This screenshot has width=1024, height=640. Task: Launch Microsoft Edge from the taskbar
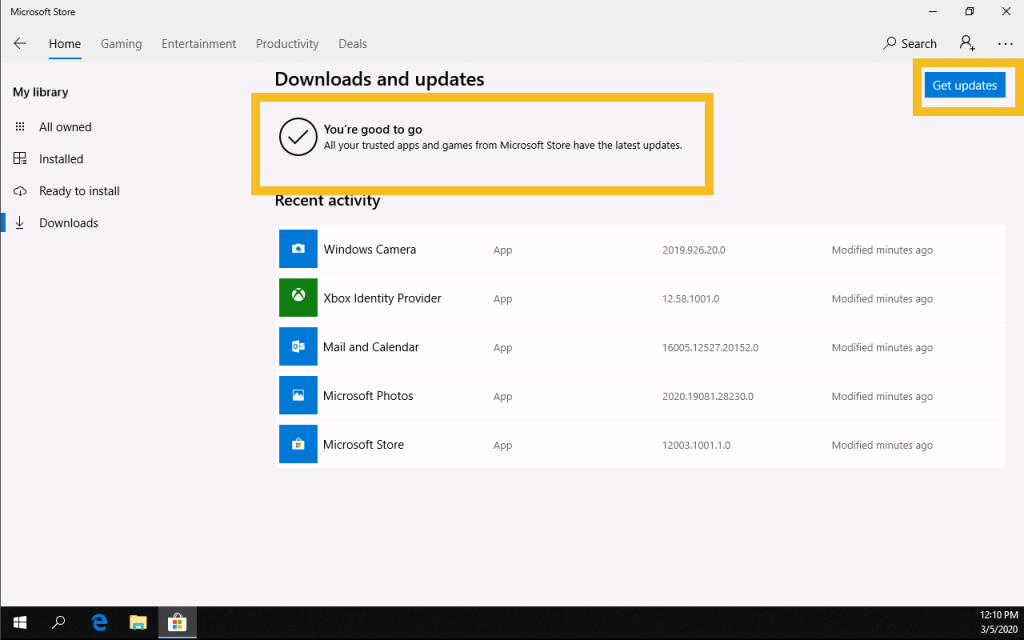point(99,623)
